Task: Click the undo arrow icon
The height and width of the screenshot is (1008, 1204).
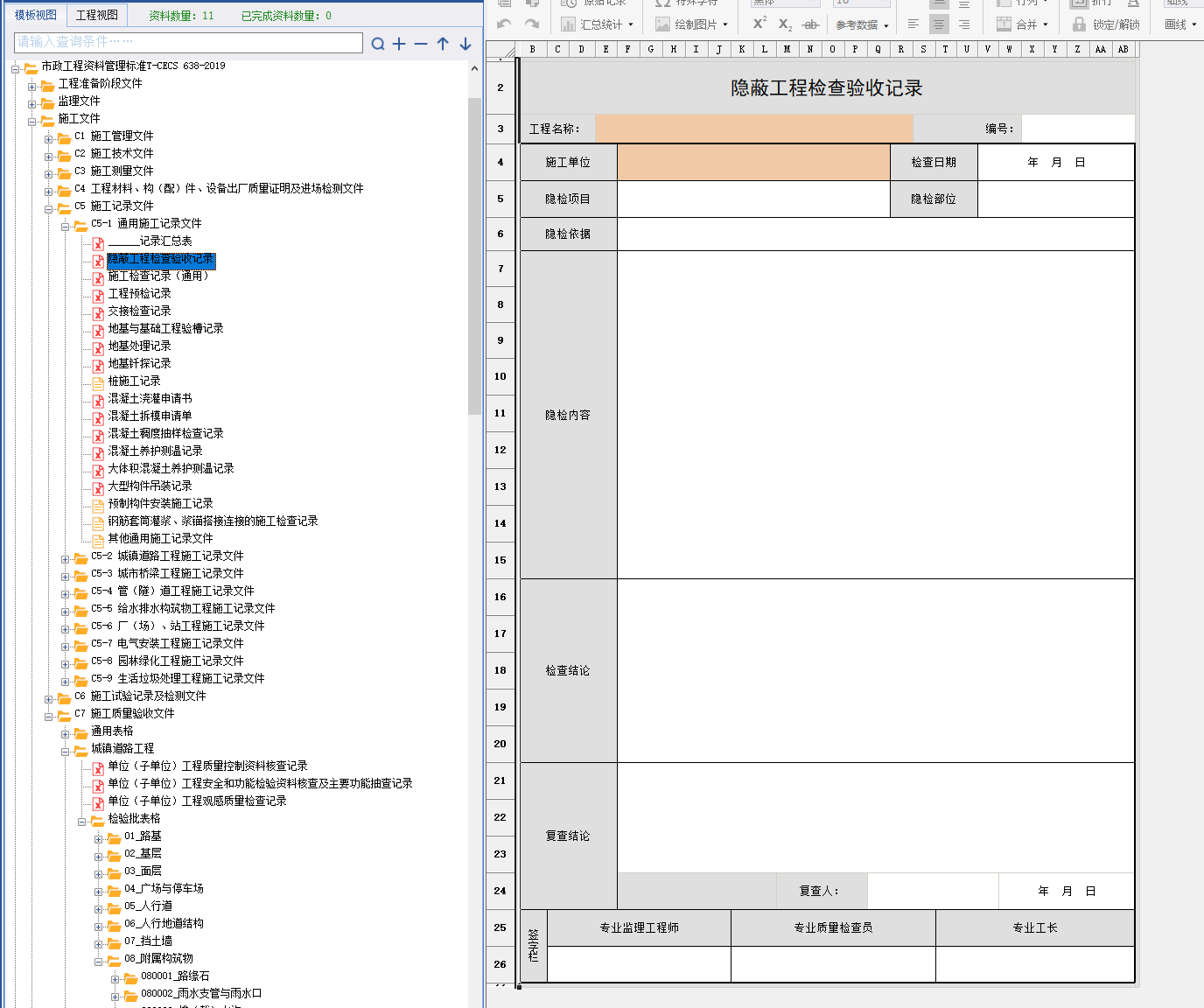Action: point(504,24)
